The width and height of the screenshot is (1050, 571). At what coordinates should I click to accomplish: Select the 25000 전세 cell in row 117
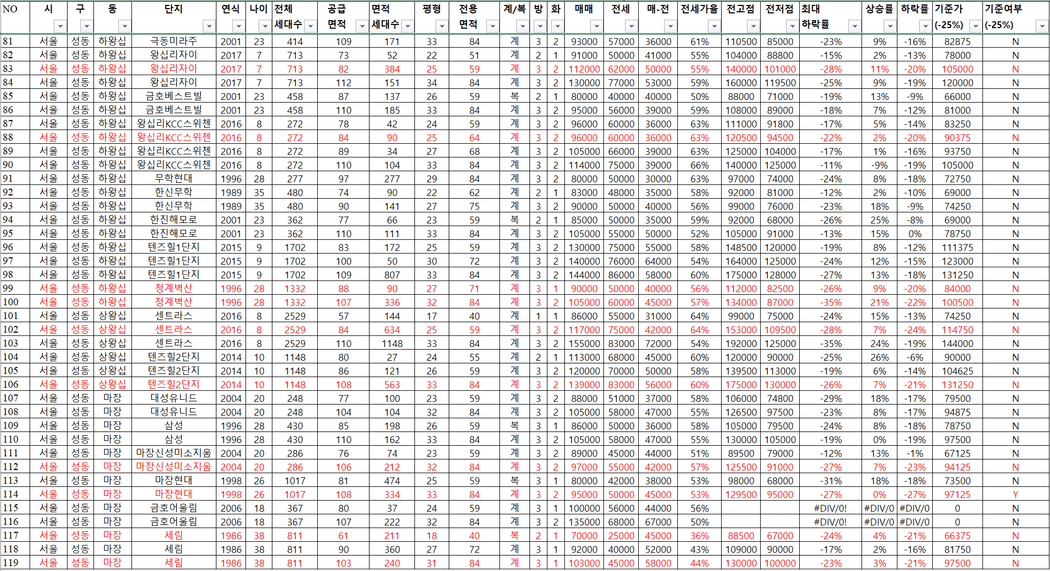click(621, 536)
